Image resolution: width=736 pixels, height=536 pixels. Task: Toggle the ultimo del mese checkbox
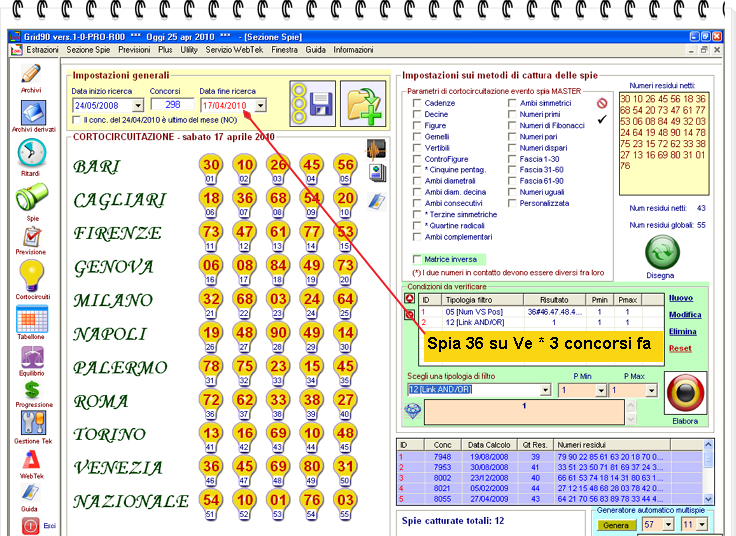[x=77, y=120]
